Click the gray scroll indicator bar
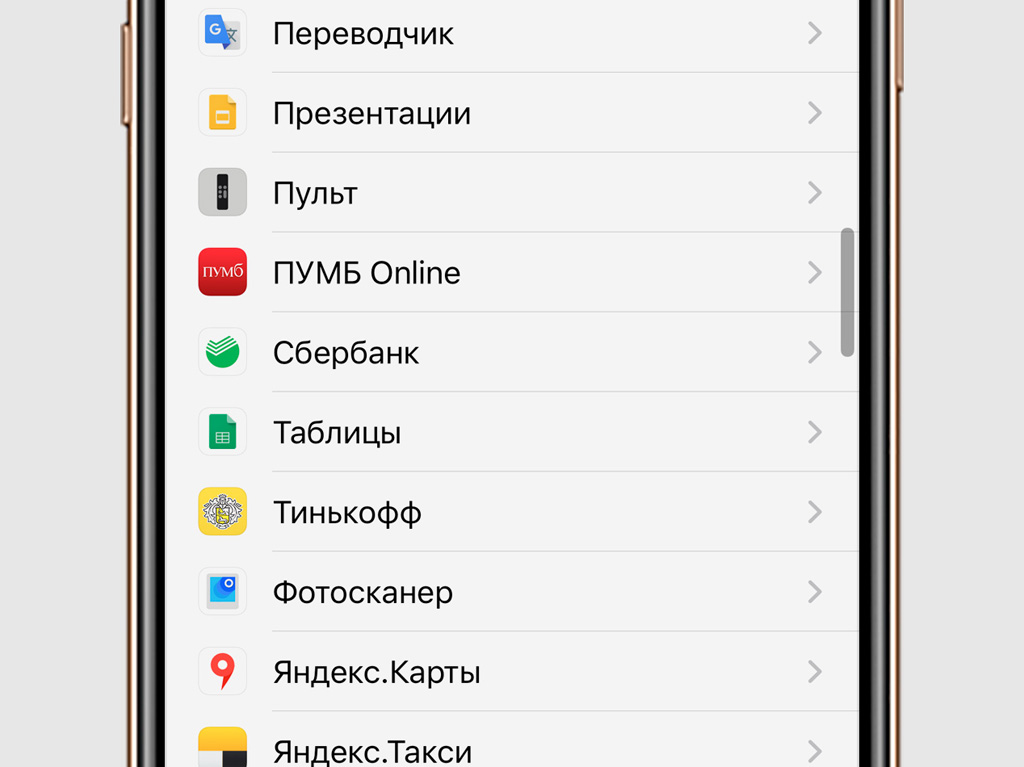 848,292
